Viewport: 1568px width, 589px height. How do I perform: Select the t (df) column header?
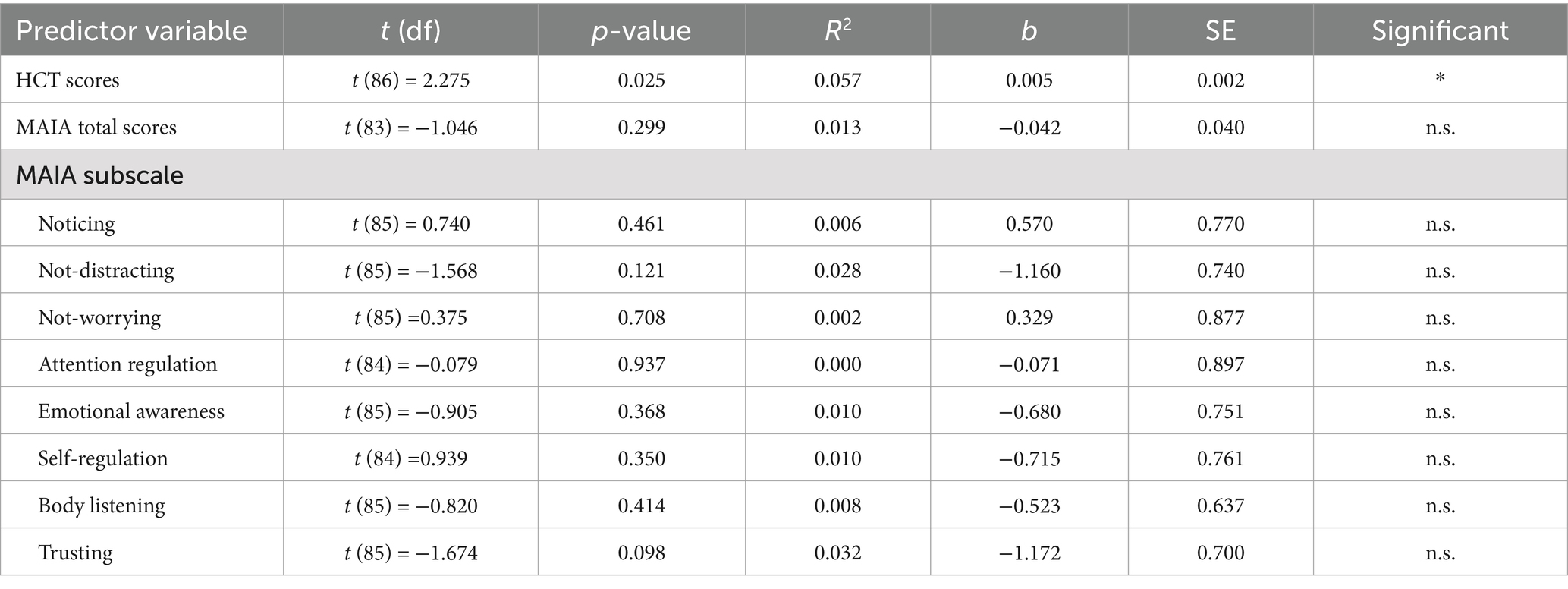pos(410,31)
